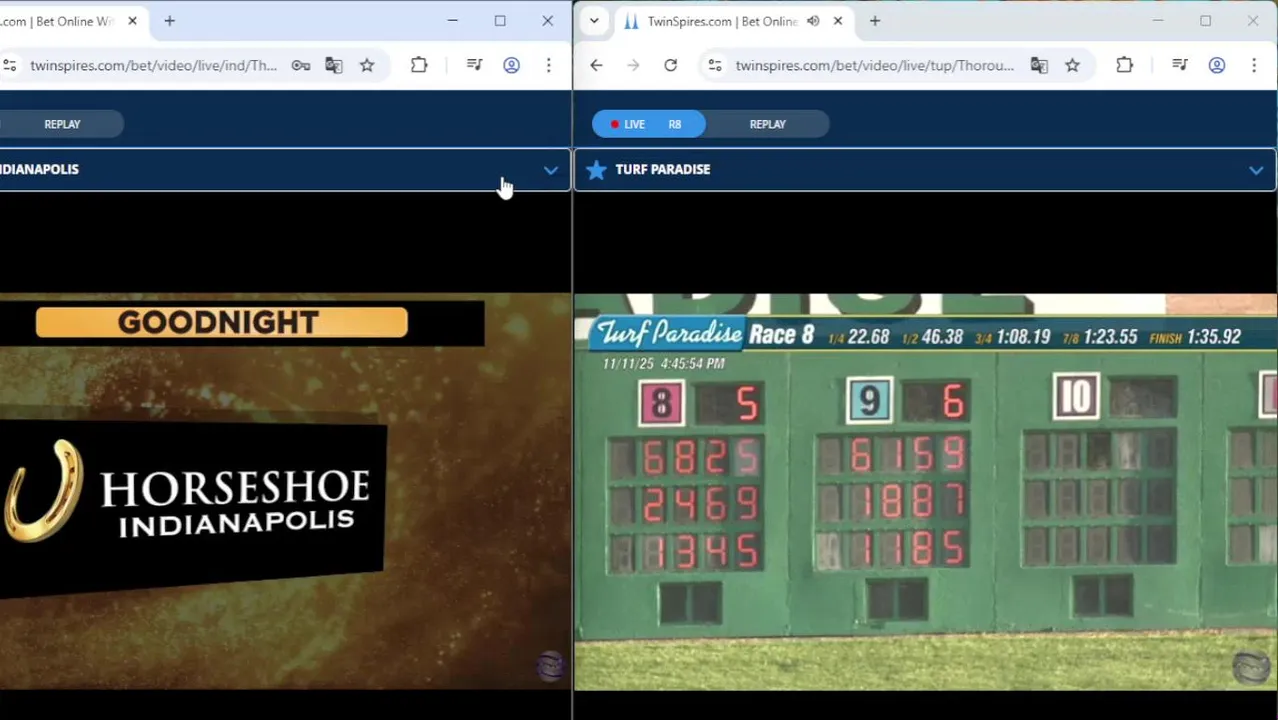Click the Turf Paradise favorite star
This screenshot has width=1278, height=720.
coord(596,170)
